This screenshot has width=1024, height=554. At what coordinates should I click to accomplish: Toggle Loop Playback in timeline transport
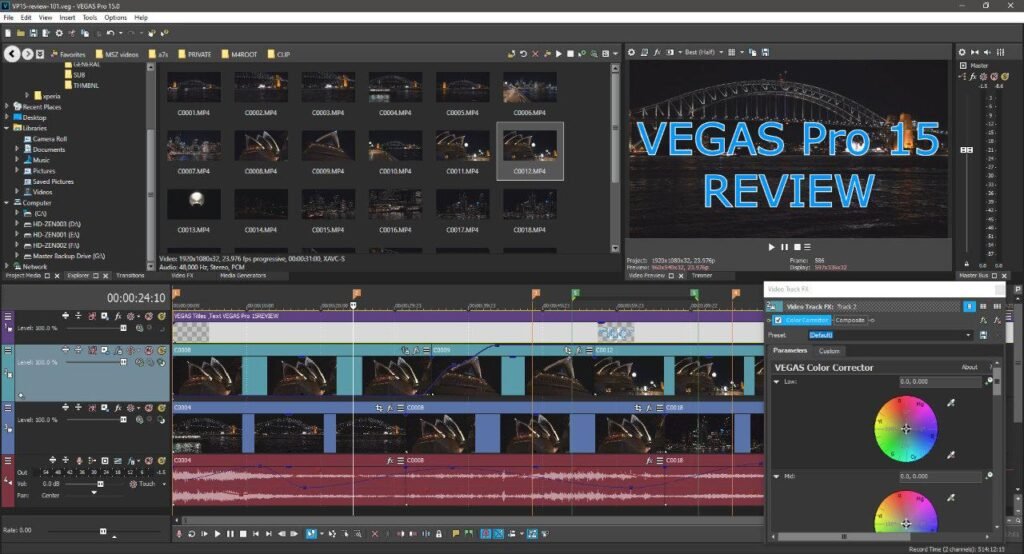click(192, 534)
